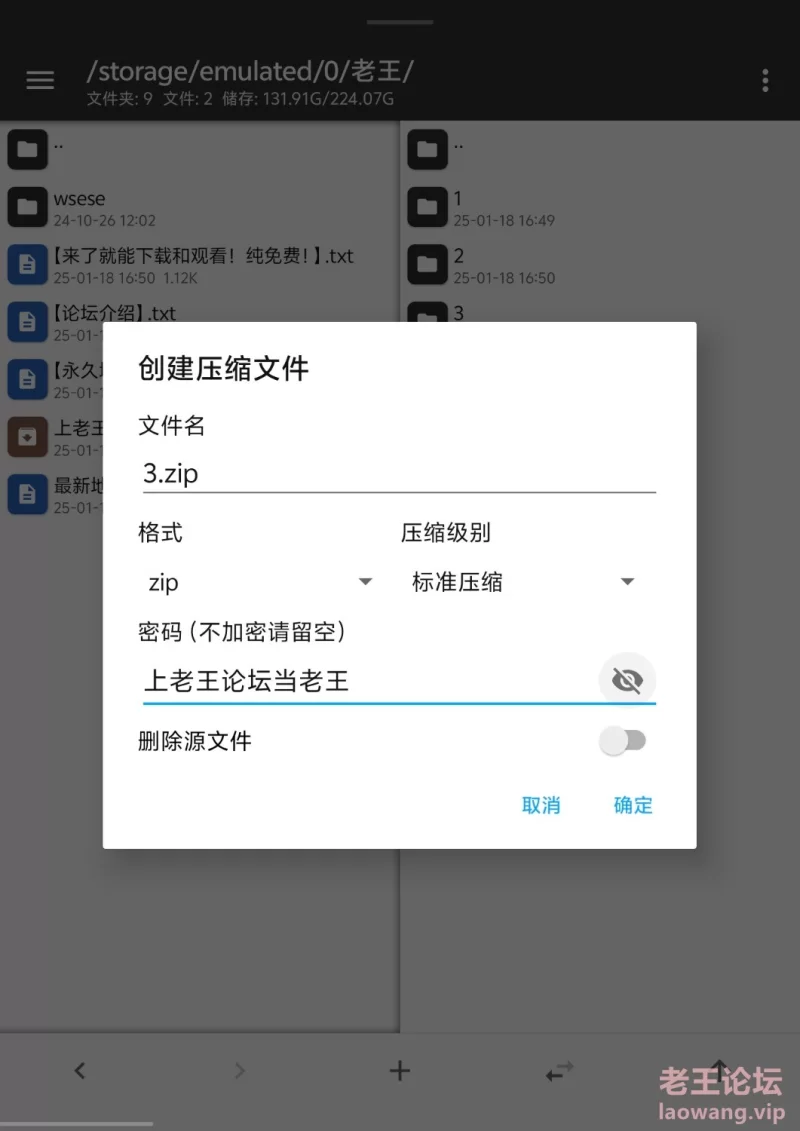Open folder 2 in right pane

pyautogui.click(x=600, y=265)
